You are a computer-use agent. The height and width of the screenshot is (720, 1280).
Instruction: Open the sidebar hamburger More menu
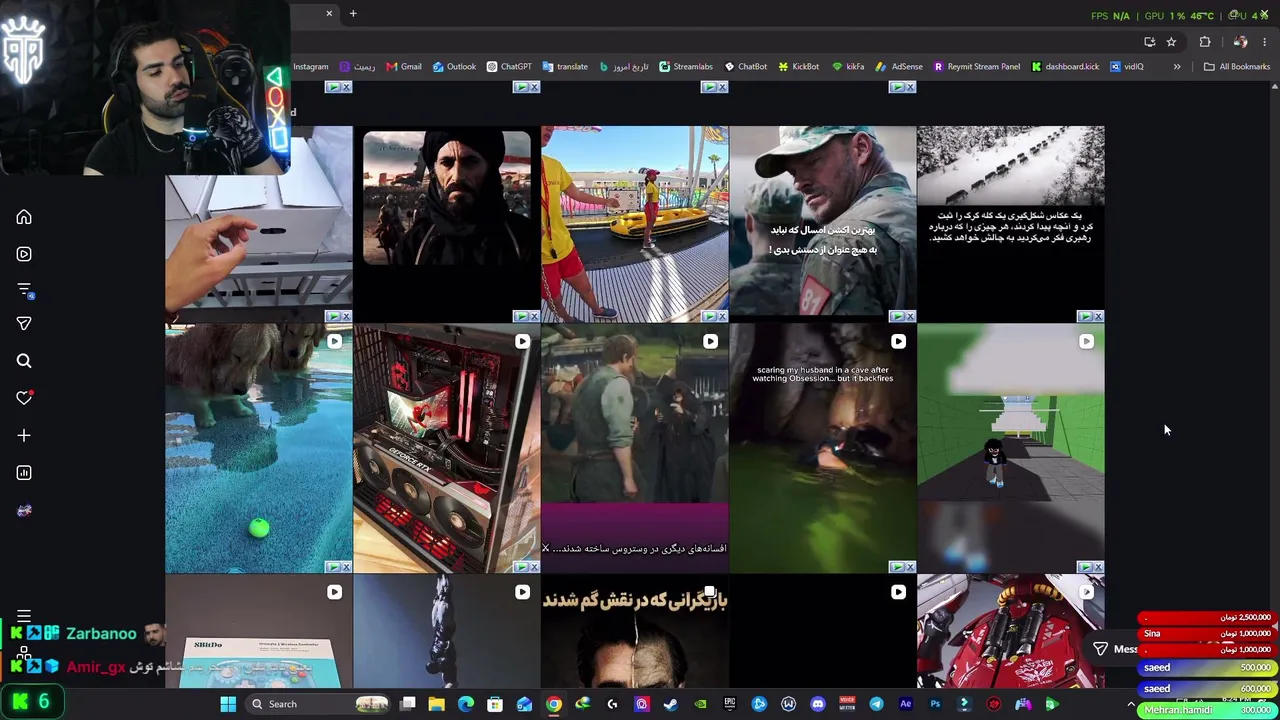pyautogui.click(x=24, y=616)
